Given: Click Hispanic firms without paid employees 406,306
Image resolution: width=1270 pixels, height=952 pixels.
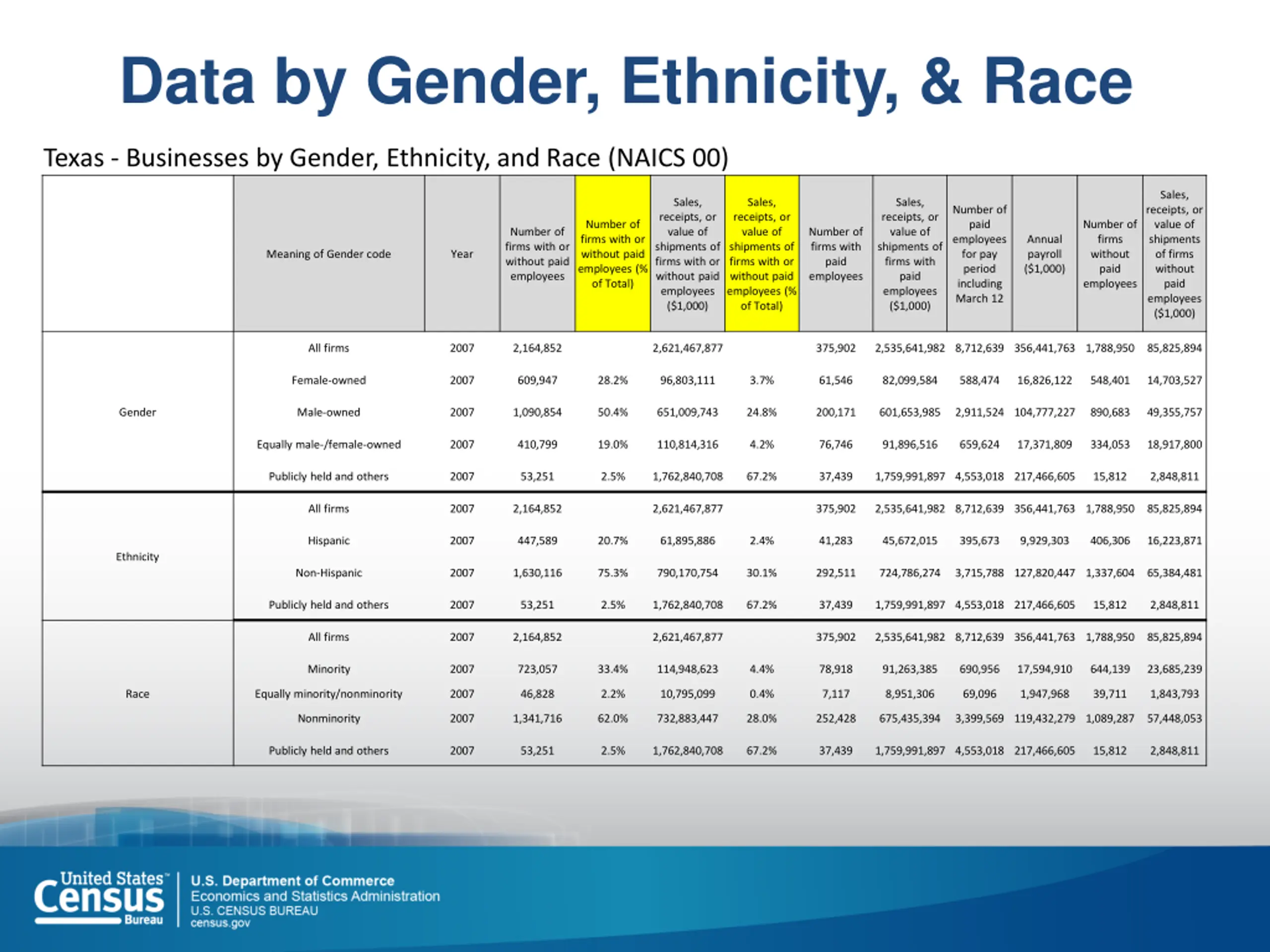Looking at the screenshot, I should click(x=1110, y=540).
